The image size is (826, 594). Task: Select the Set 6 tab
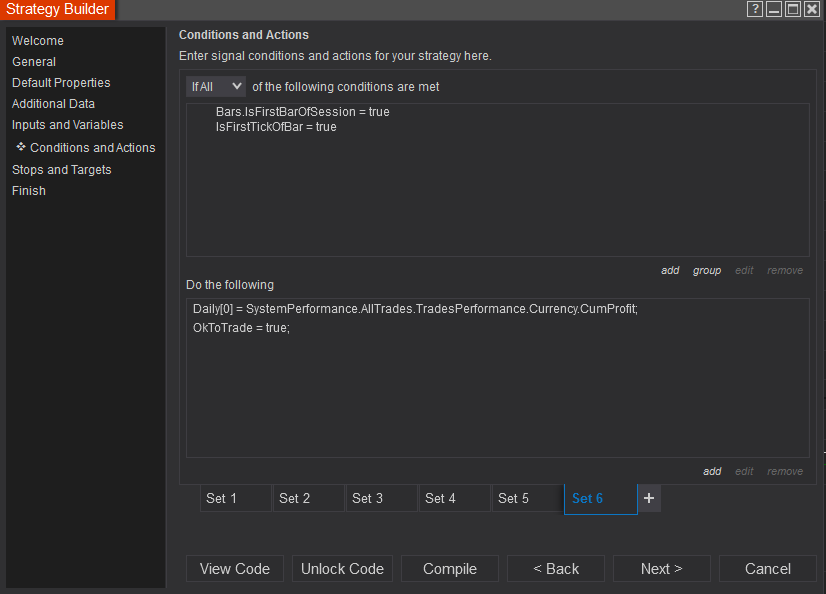pos(600,498)
